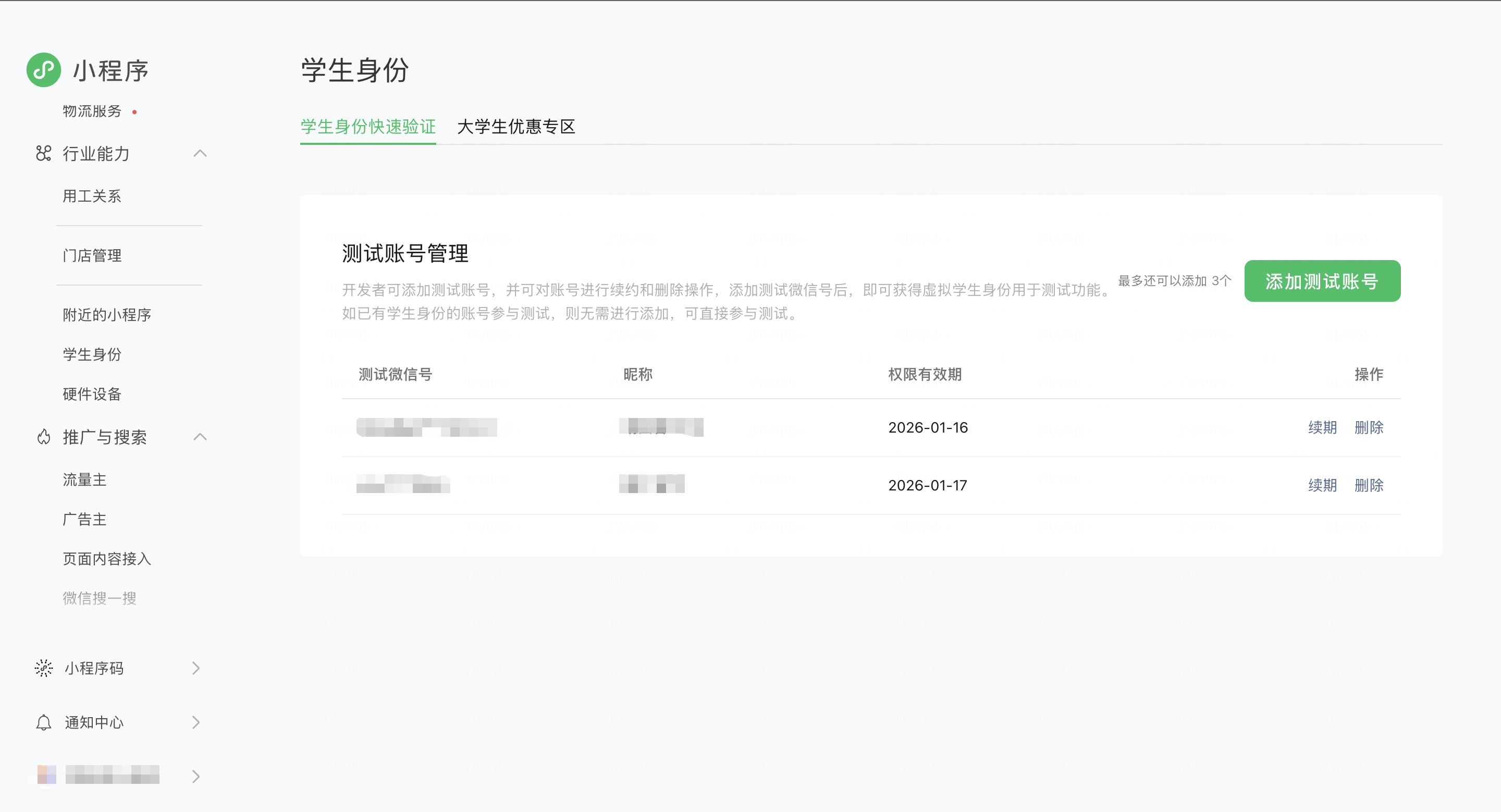Click the 行业能力 sidebar icon
The image size is (1501, 812).
coord(44,154)
